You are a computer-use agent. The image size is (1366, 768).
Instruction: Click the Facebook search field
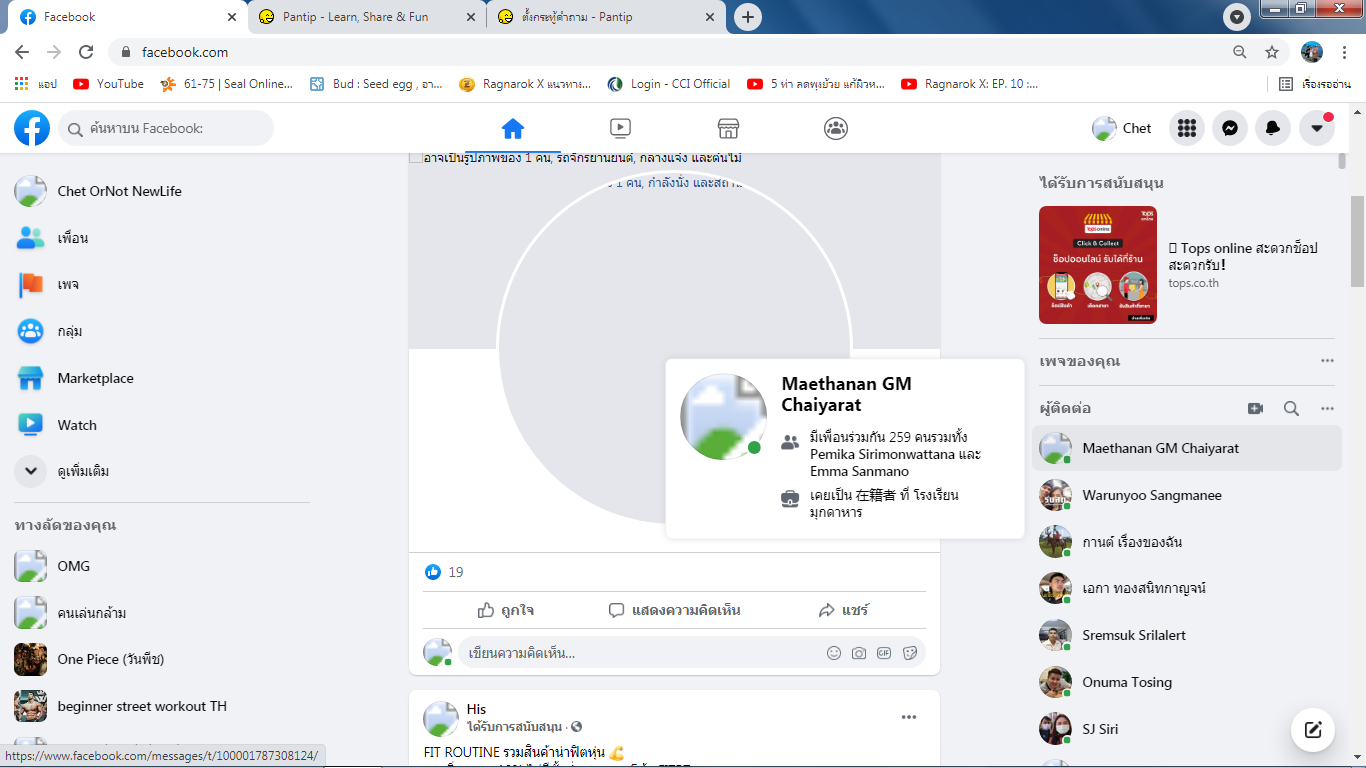166,128
